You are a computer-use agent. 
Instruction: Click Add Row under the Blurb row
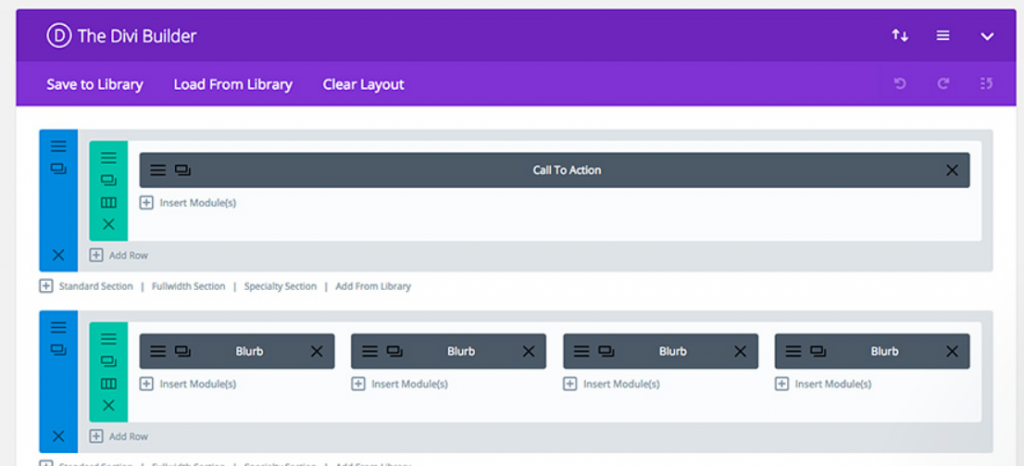[x=119, y=437]
